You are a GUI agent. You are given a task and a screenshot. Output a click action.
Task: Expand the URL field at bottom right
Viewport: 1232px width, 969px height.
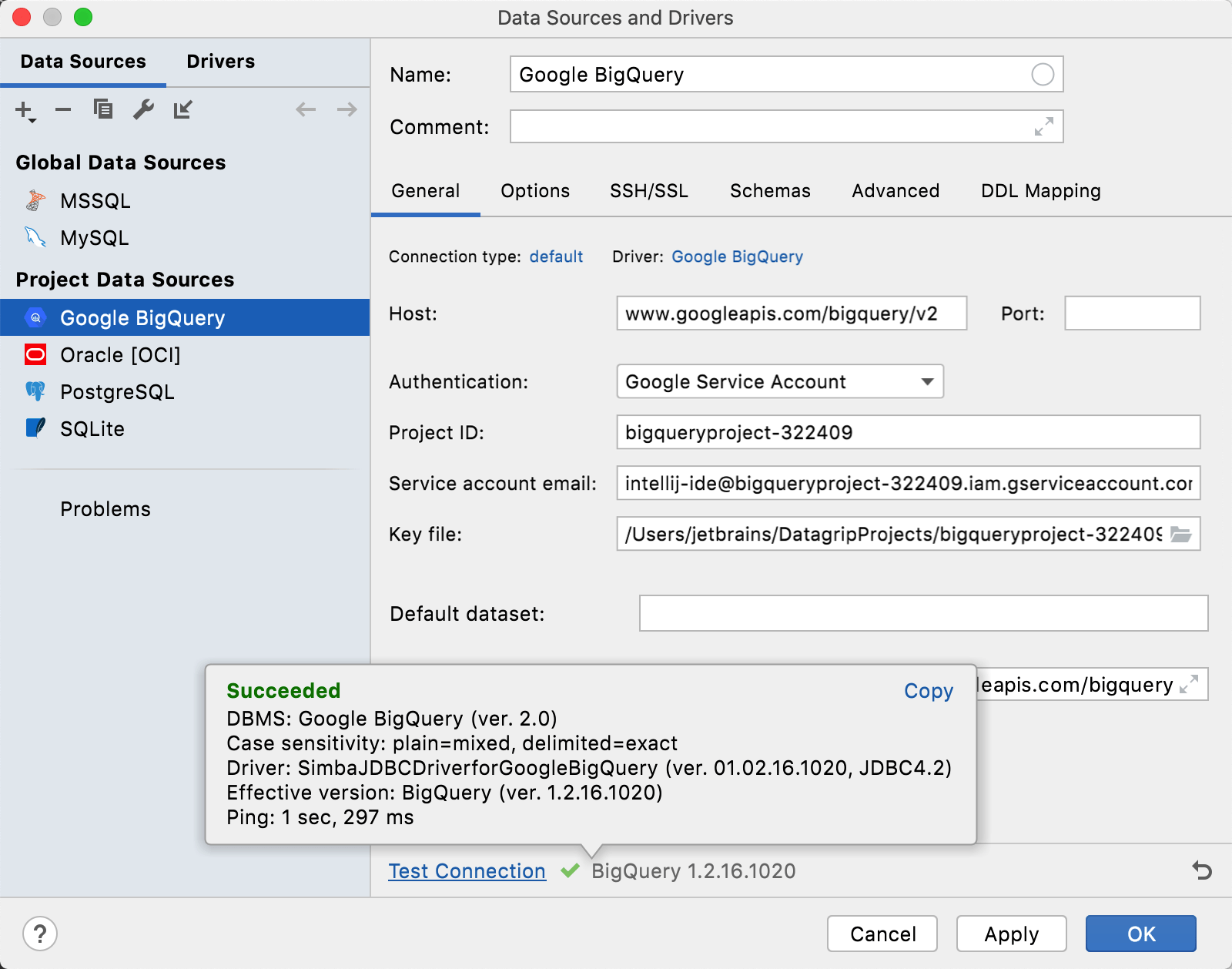(x=1188, y=684)
